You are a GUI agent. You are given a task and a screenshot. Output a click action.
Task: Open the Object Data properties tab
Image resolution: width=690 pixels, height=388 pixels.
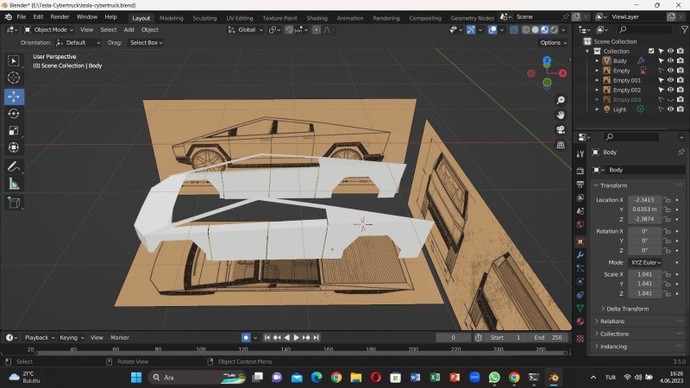click(x=580, y=308)
